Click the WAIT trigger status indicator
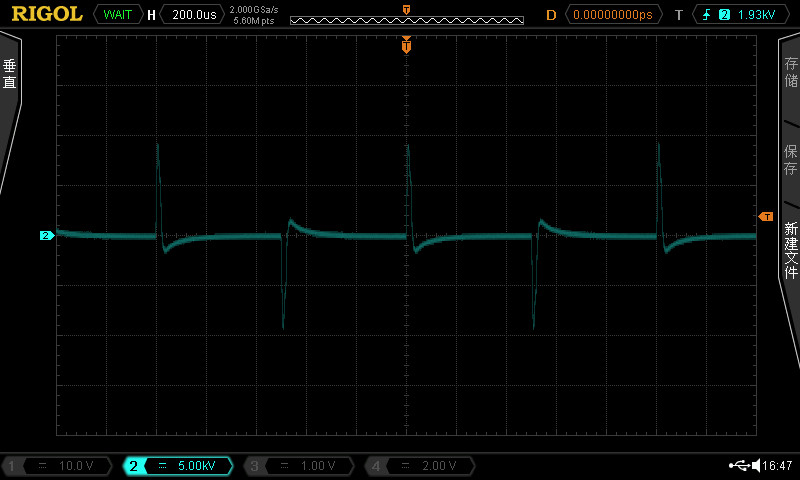Screen dimensions: 800x480 [x=118, y=15]
